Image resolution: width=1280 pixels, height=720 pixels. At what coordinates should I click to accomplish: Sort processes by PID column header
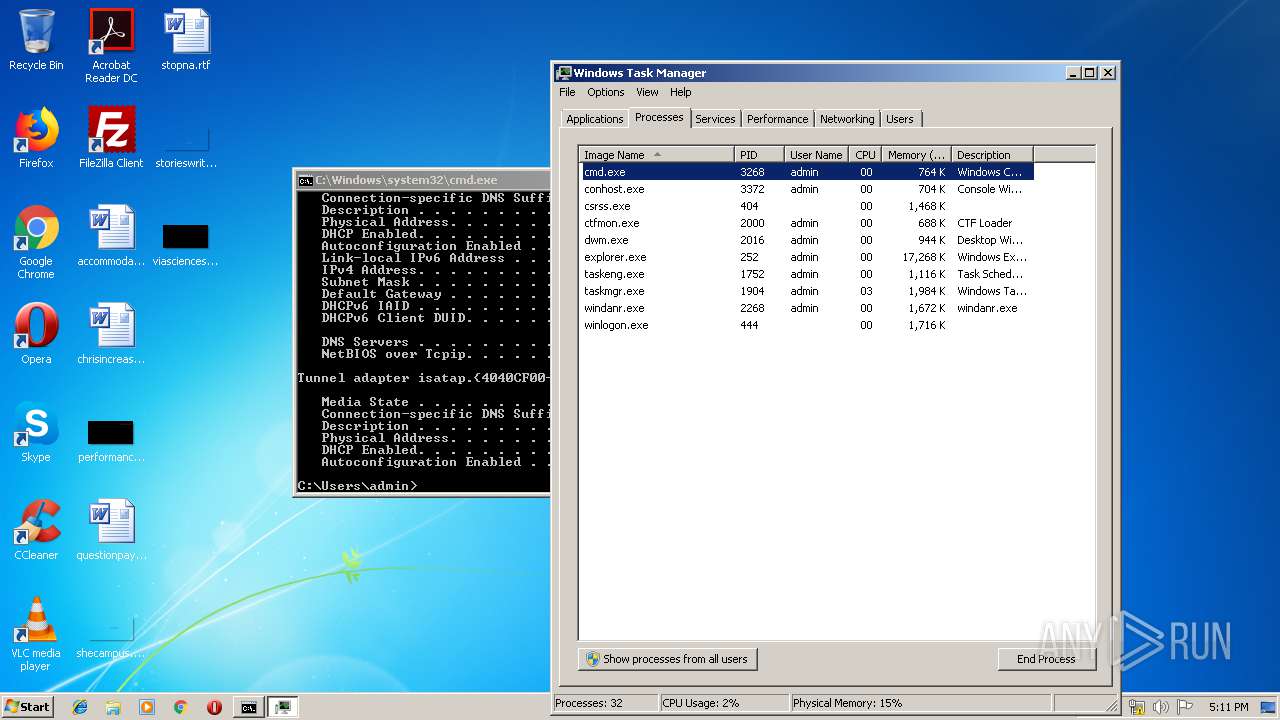pos(759,155)
